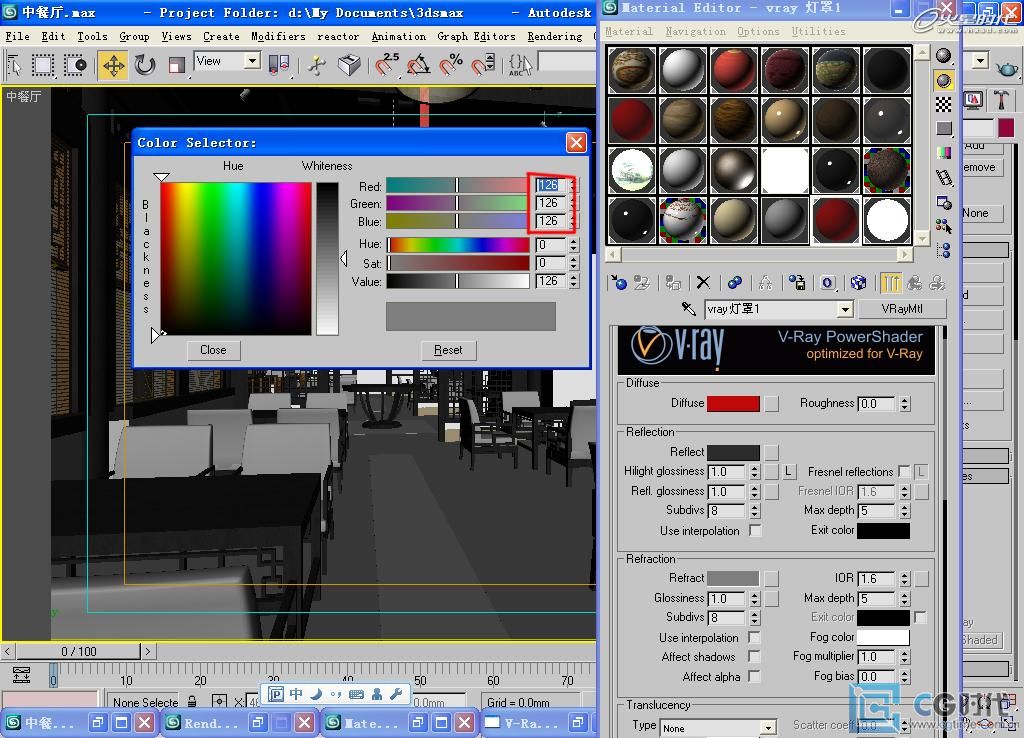Image resolution: width=1024 pixels, height=738 pixels.
Task: Select the Move tool in main toolbar
Action: pos(114,65)
